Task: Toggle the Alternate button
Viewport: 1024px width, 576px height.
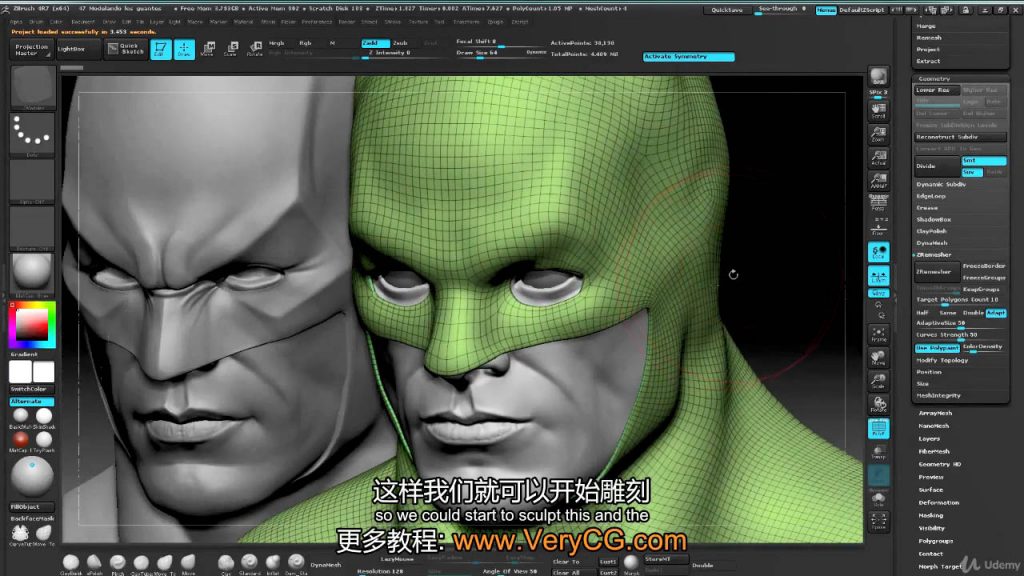Action: [x=31, y=401]
